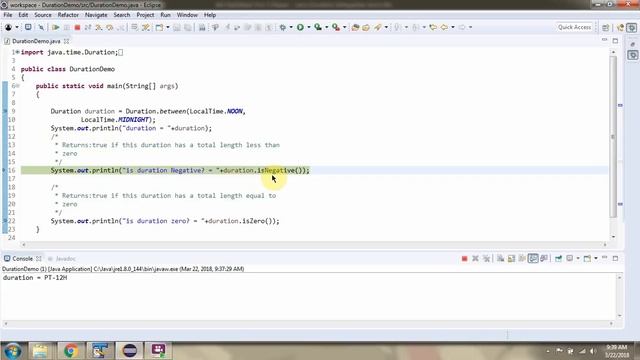Open the Help menu

[210, 15]
